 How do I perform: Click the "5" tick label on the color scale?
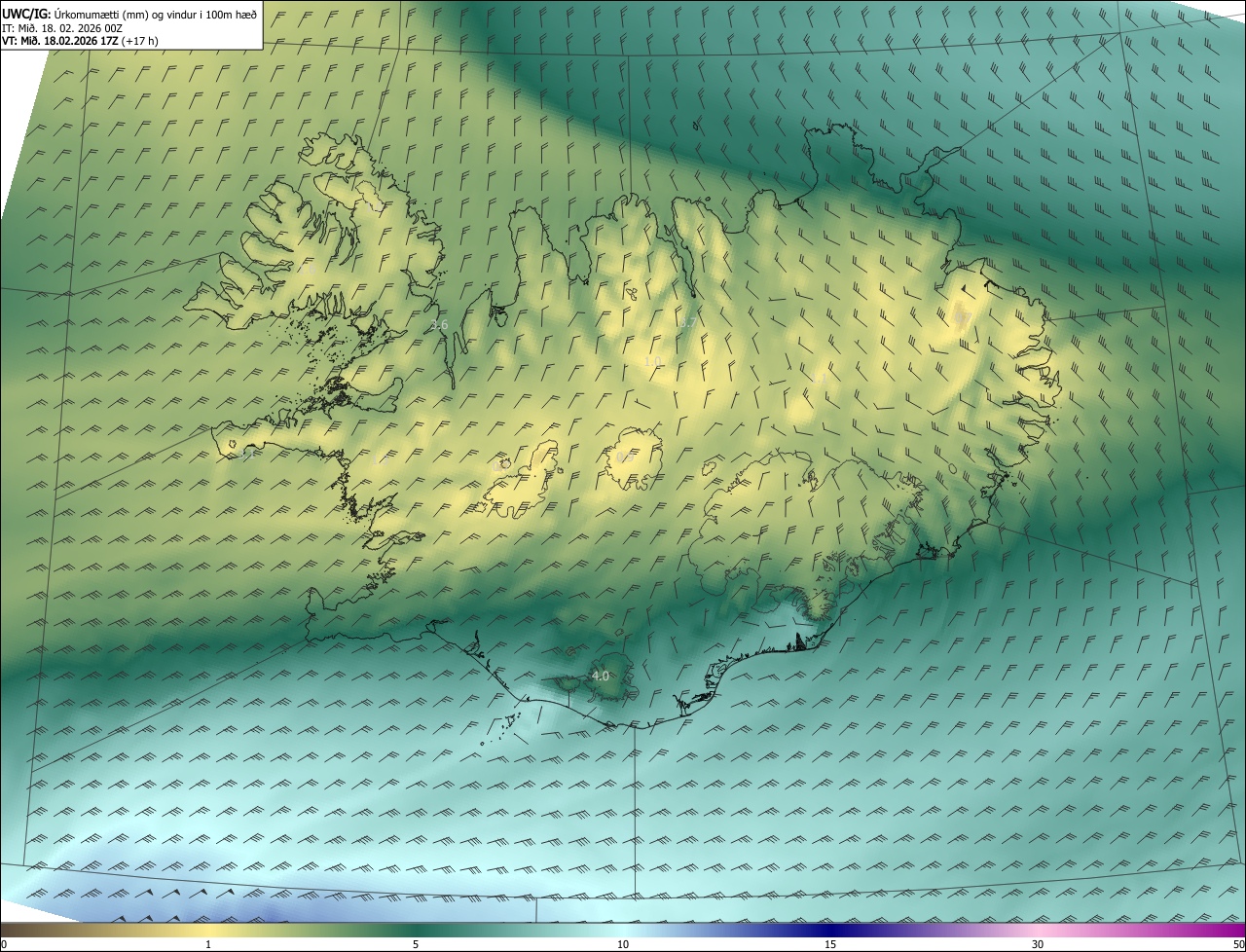[416, 944]
